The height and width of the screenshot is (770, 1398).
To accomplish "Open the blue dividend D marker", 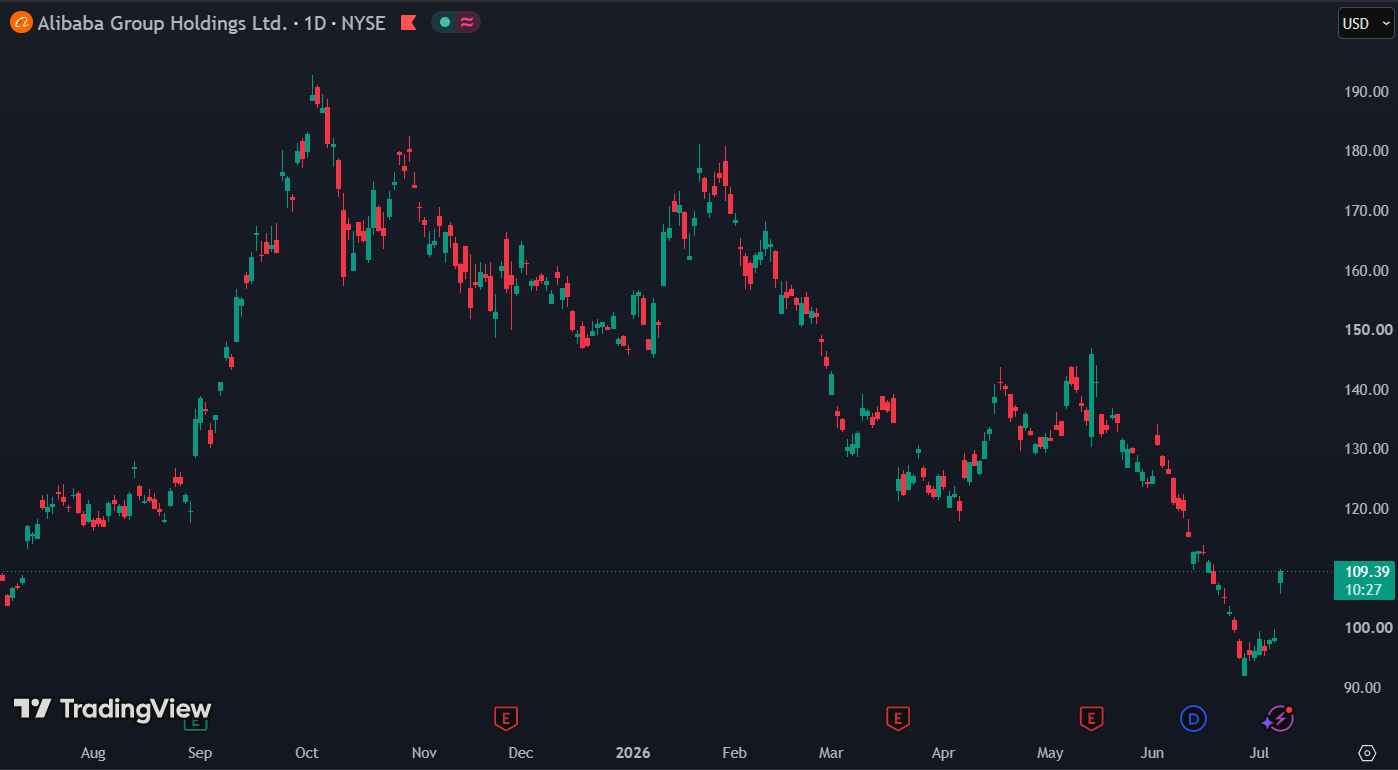I will pyautogui.click(x=1193, y=717).
